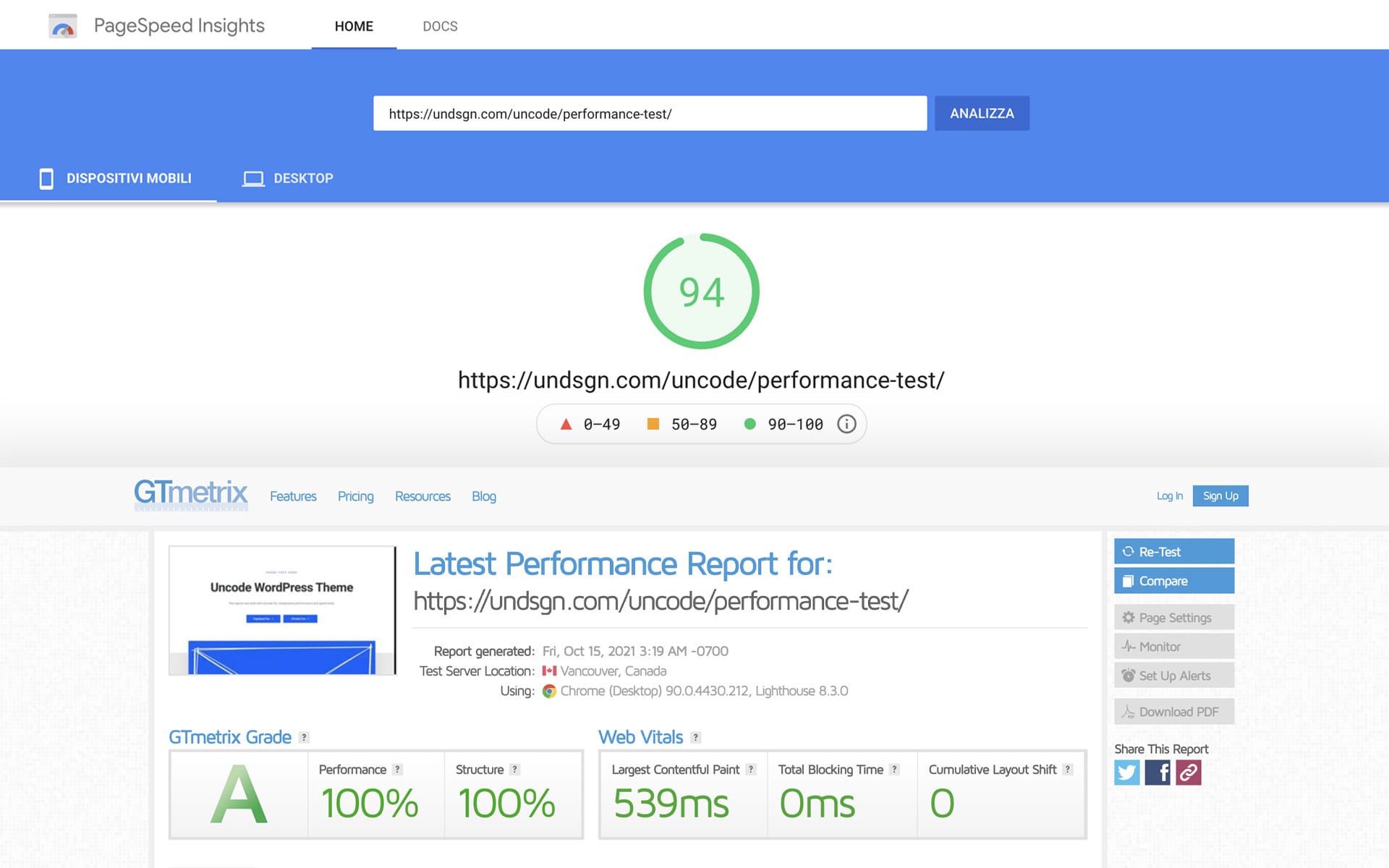Viewport: 1389px width, 868px height.
Task: Click the 94 score gauge
Action: (701, 292)
